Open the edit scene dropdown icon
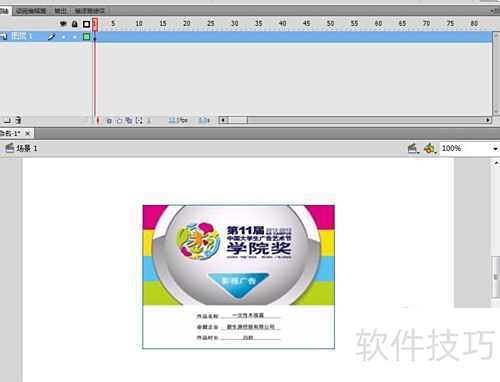Viewport: 500px width, 382px height. point(413,149)
